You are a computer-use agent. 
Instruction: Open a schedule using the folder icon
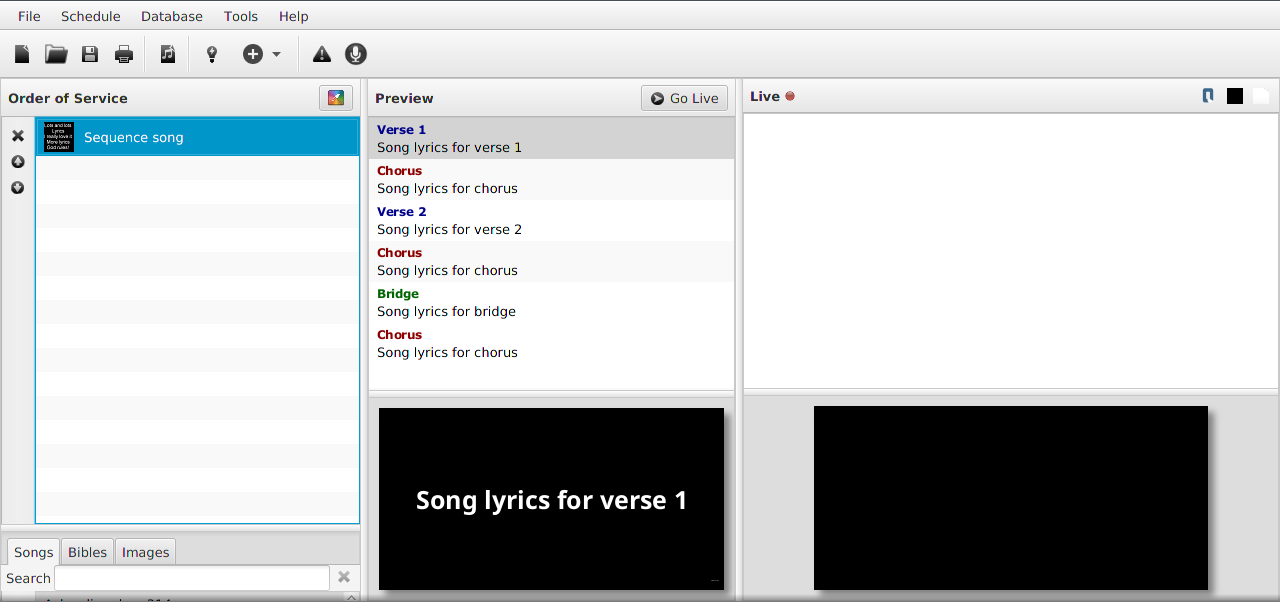[56, 54]
